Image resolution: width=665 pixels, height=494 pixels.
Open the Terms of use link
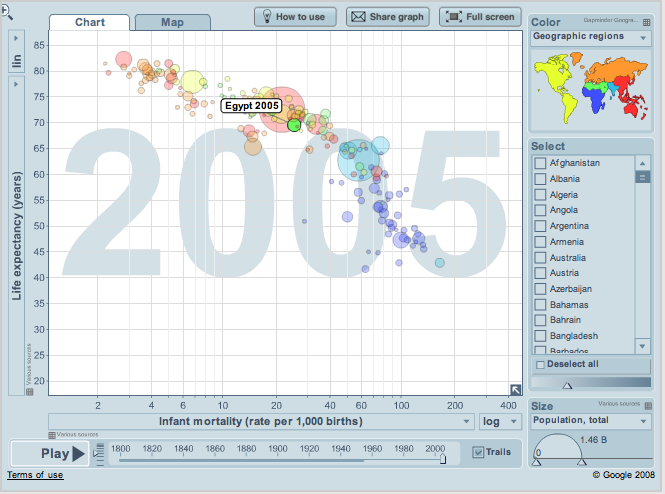pos(35,475)
